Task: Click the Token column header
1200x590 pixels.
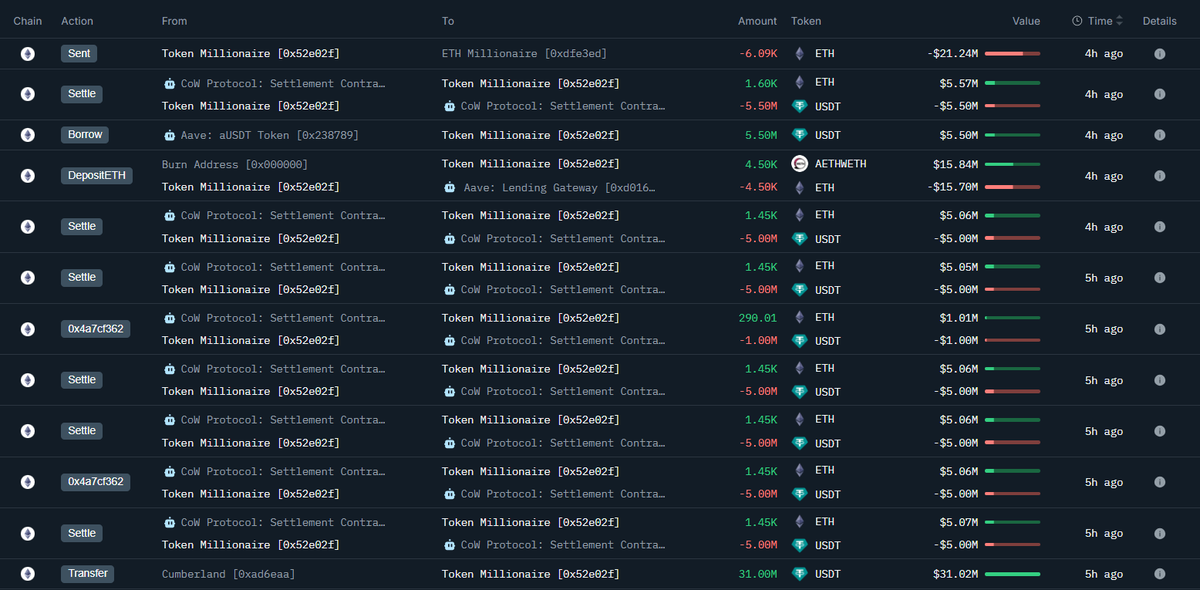Action: 806,21
